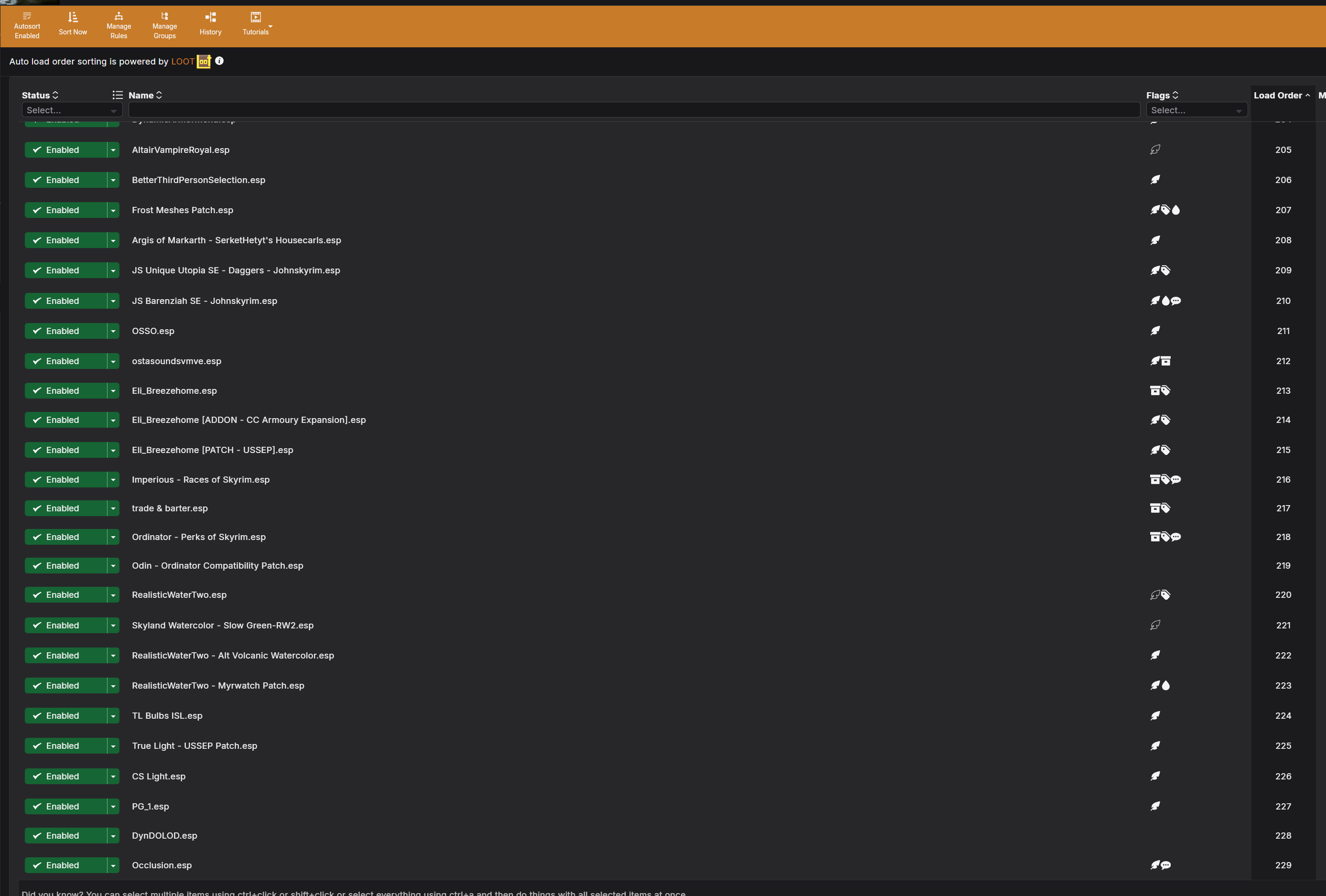The image size is (1326, 896).
Task: Open Manage Groups from the toolbar
Action: pyautogui.click(x=164, y=25)
